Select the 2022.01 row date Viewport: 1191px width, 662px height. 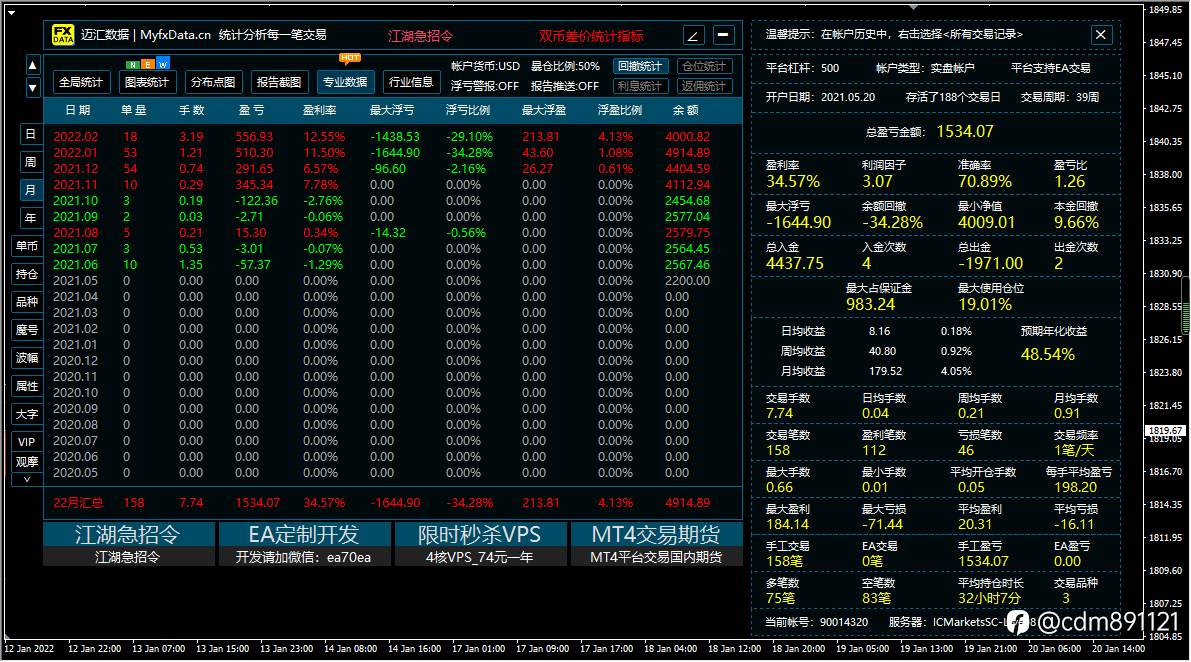(75, 153)
